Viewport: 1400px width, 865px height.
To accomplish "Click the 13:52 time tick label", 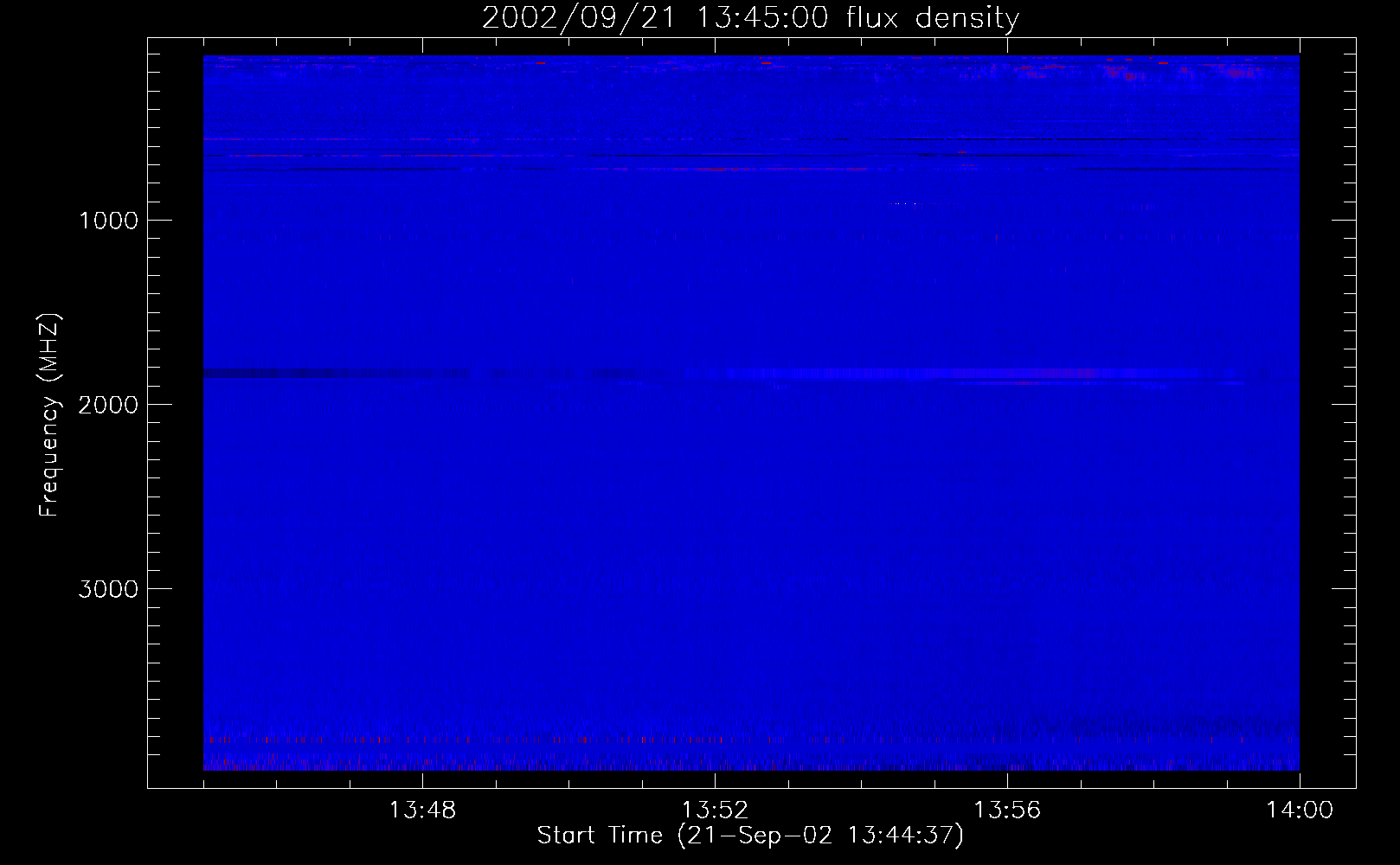I will coord(715,811).
